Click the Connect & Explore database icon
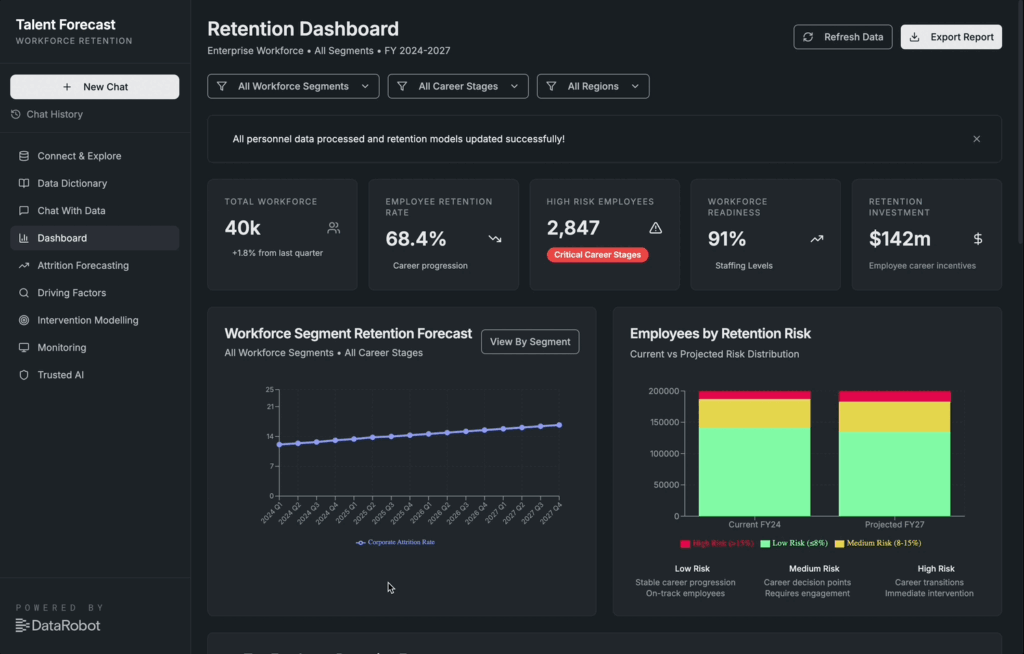The width and height of the screenshot is (1024, 654). [24, 156]
